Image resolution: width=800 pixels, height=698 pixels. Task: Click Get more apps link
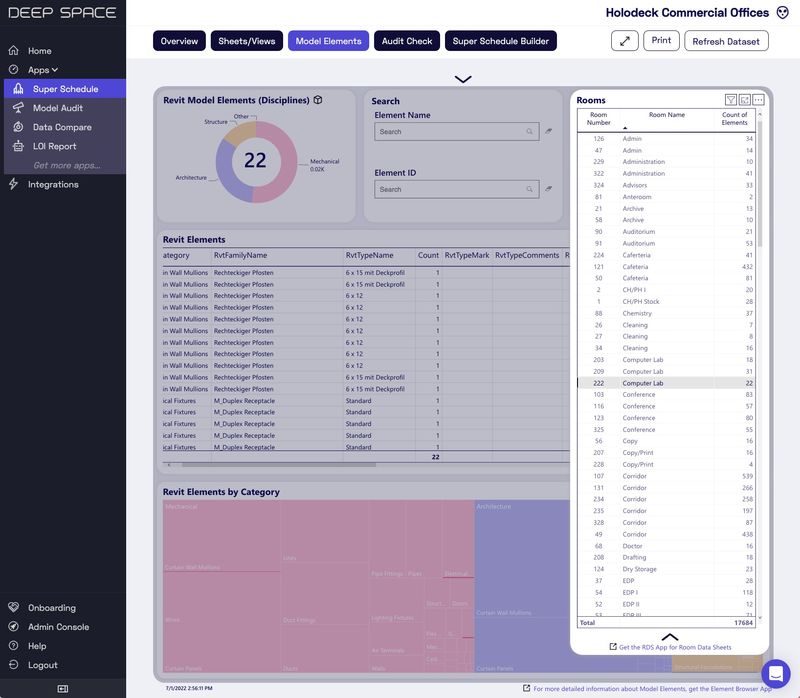coord(66,165)
